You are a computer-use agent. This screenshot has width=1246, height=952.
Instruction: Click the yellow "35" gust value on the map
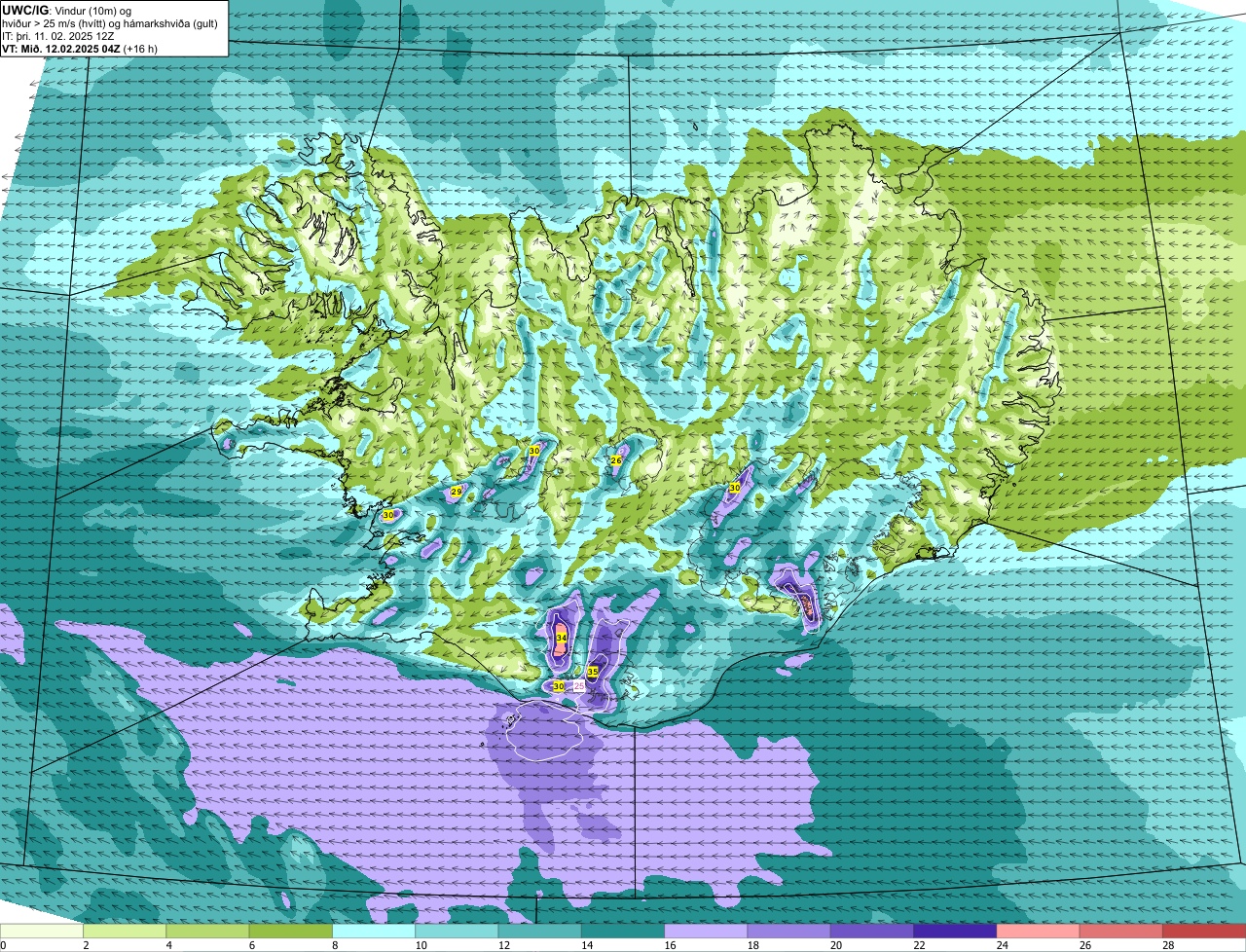click(x=592, y=672)
